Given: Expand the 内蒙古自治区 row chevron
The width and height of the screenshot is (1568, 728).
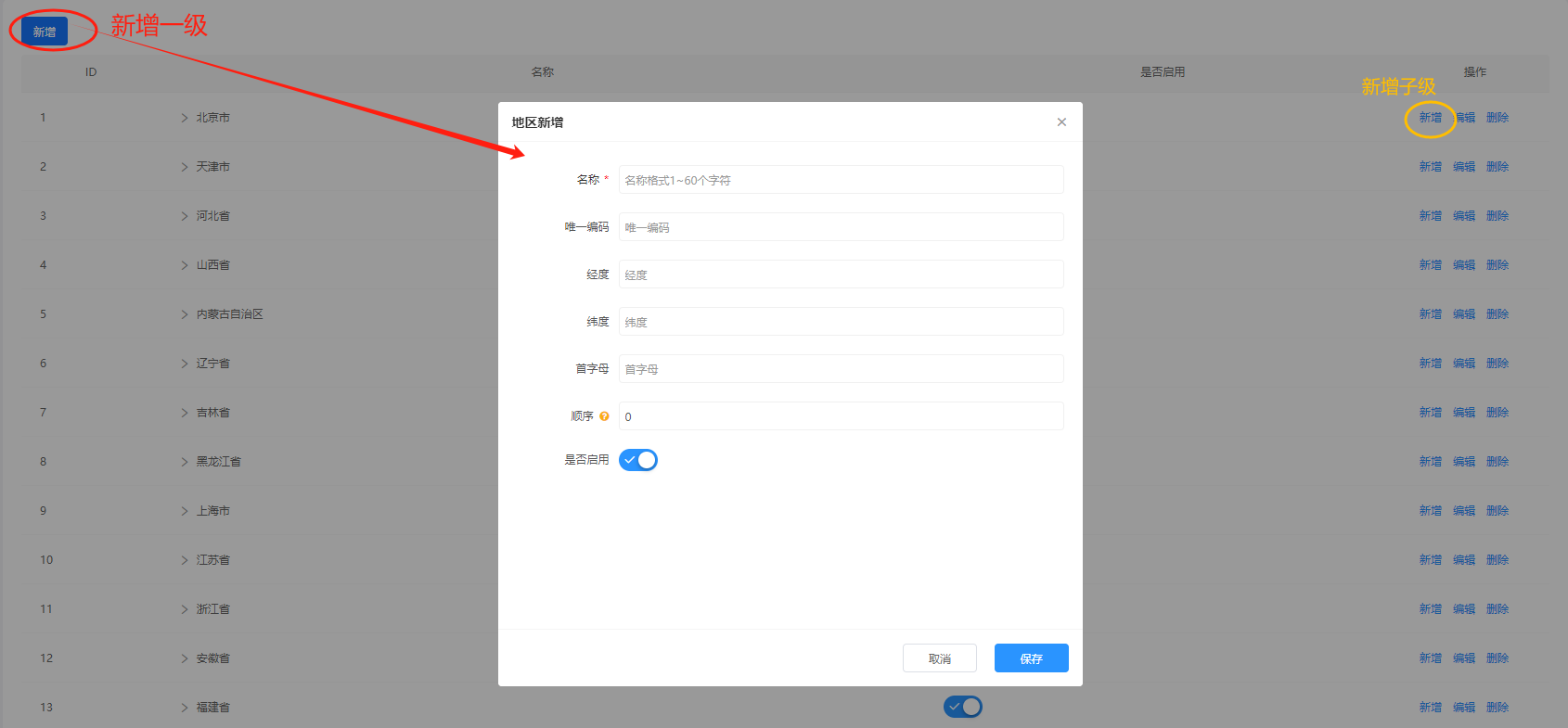Looking at the screenshot, I should [x=185, y=314].
